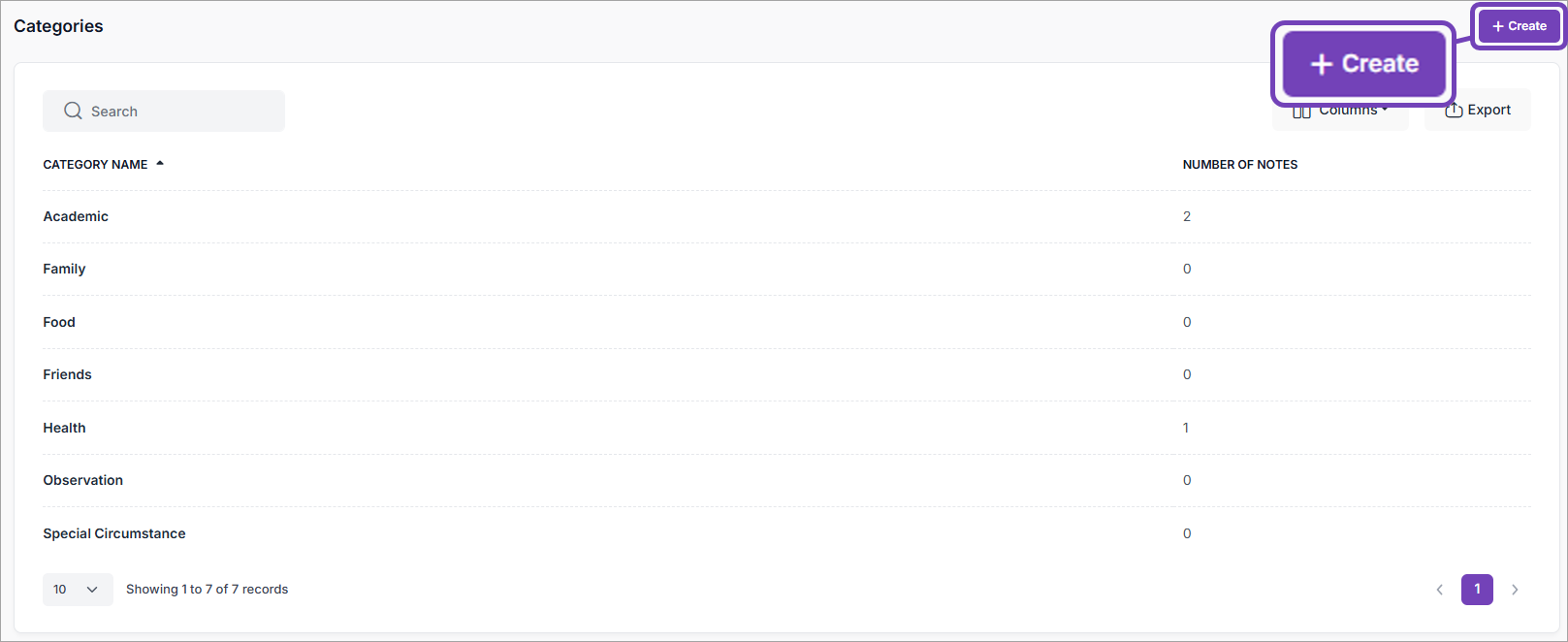
Task: Click the search magnifier icon
Action: [73, 112]
